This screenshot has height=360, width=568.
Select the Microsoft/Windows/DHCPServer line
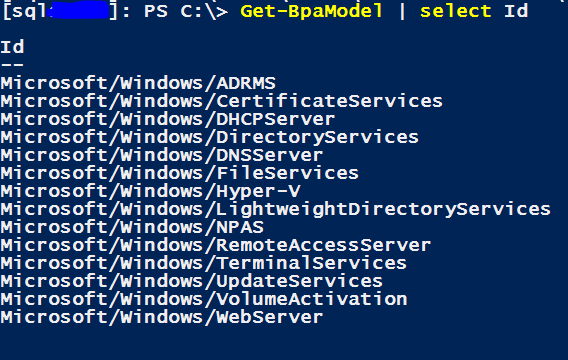coord(168,119)
